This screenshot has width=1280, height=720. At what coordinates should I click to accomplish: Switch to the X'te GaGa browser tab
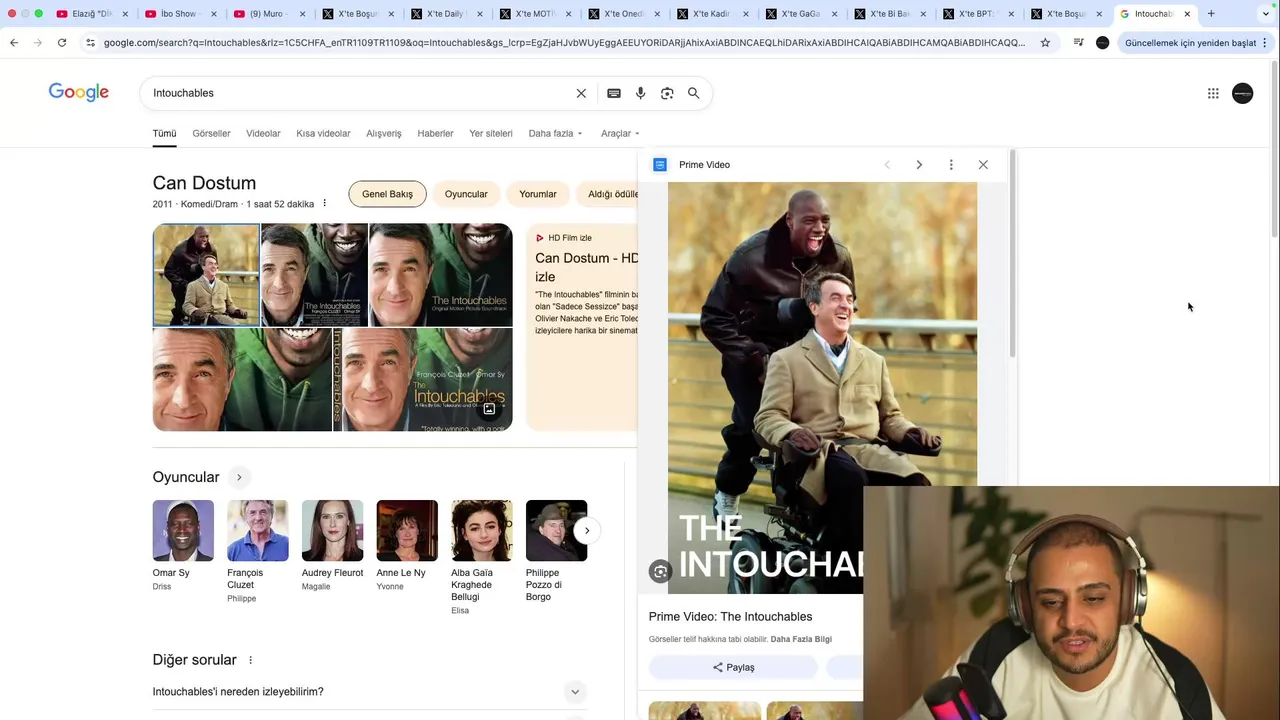[x=800, y=14]
